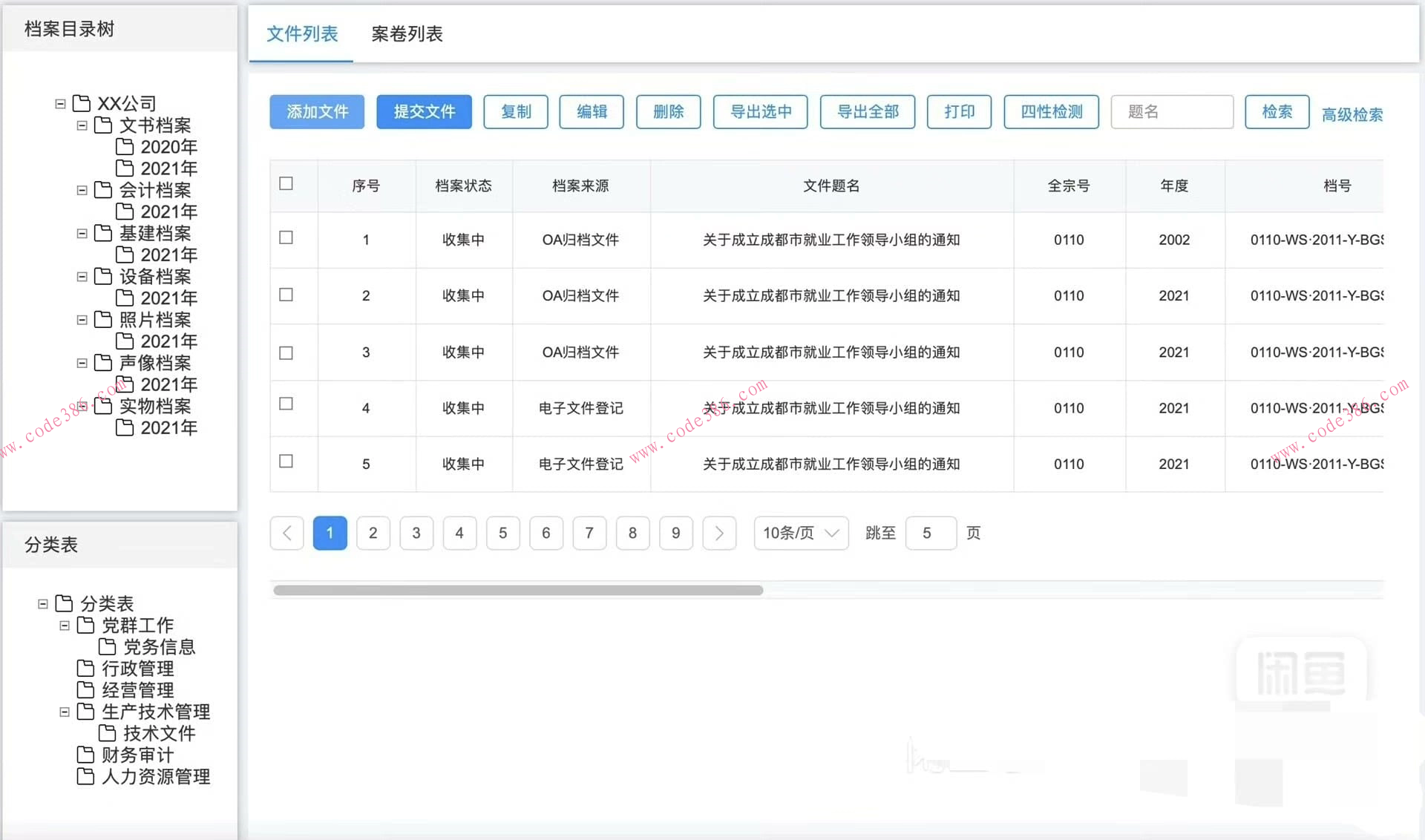This screenshot has width=1425, height=840.
Task: Collapse the XX公司 tree node
Action: coord(60,104)
